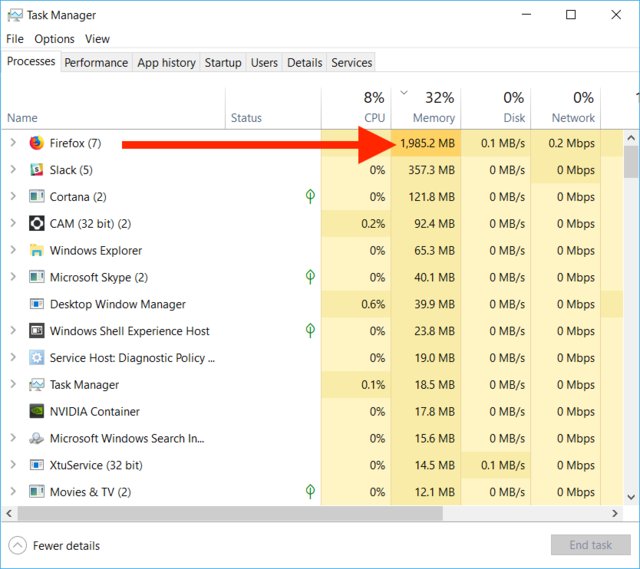Click the Service Host gear icon
This screenshot has width=640, height=569.
tap(37, 358)
